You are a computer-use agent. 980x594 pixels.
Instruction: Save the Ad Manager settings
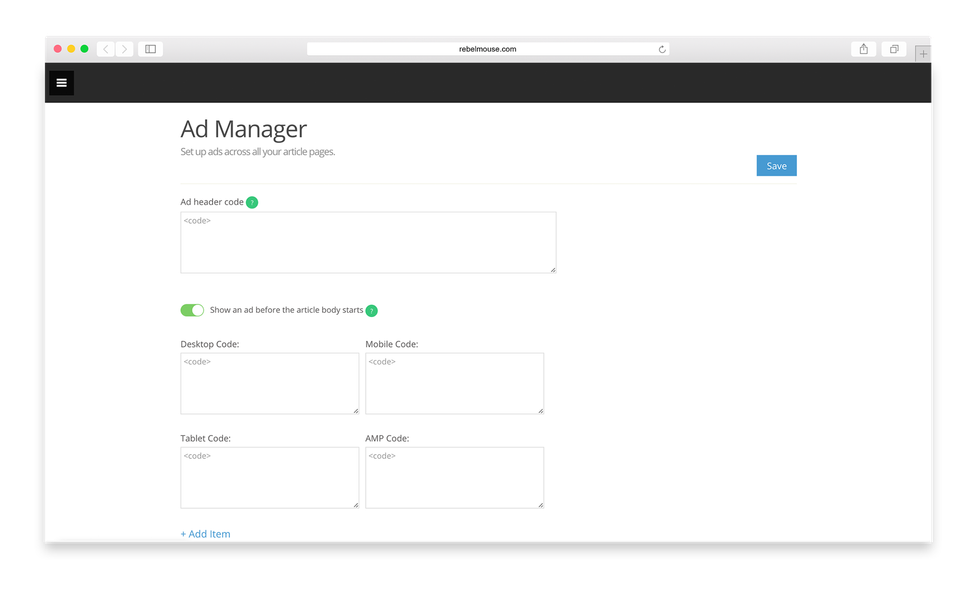pos(776,166)
